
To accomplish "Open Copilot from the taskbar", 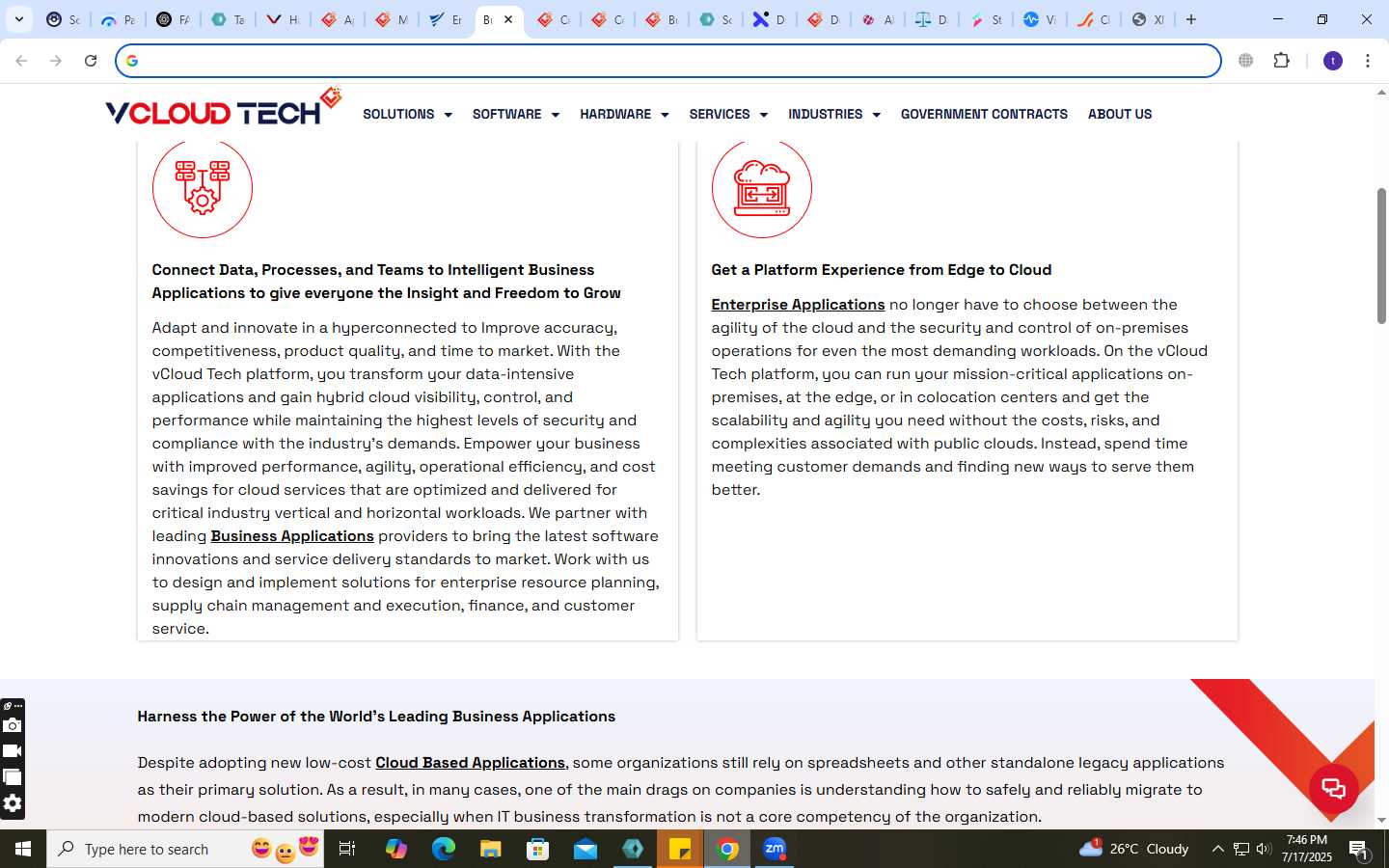I will point(395,849).
